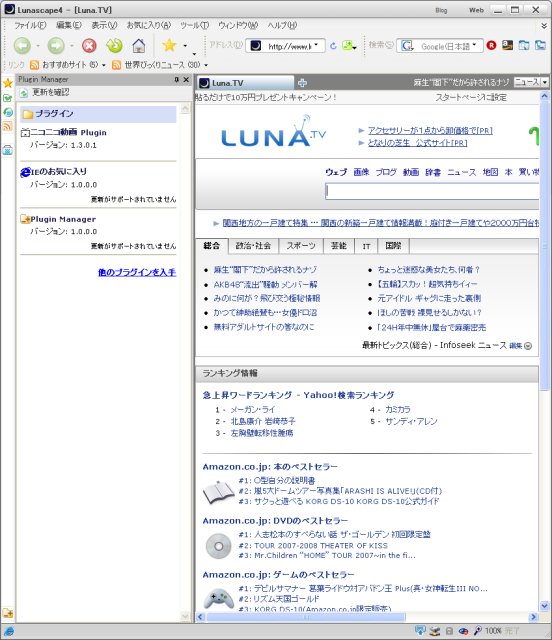Click the red Stop loading button
552x640 pixels.
tap(89, 45)
